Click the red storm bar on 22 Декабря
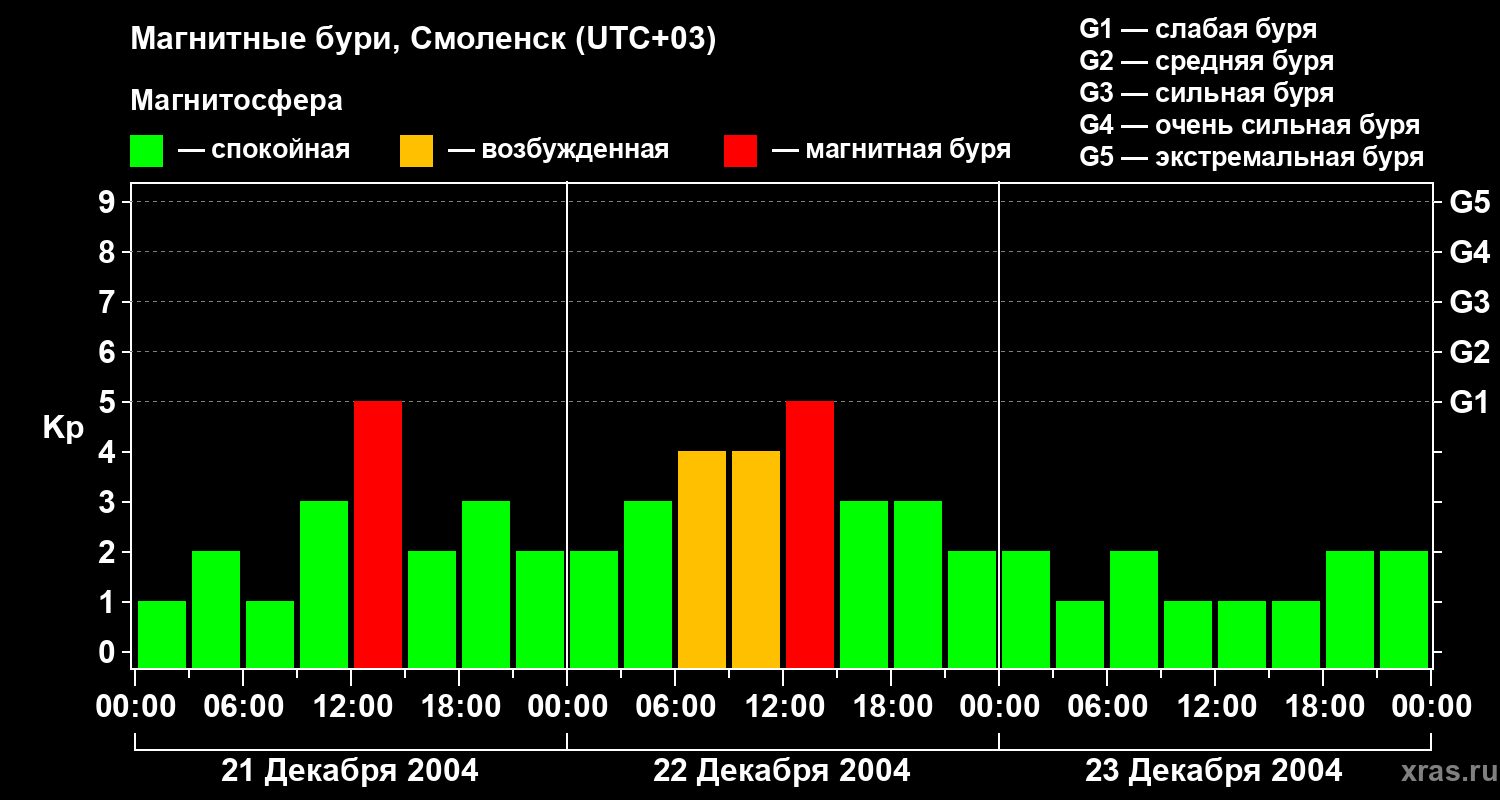The height and width of the screenshot is (800, 1500). [810, 535]
